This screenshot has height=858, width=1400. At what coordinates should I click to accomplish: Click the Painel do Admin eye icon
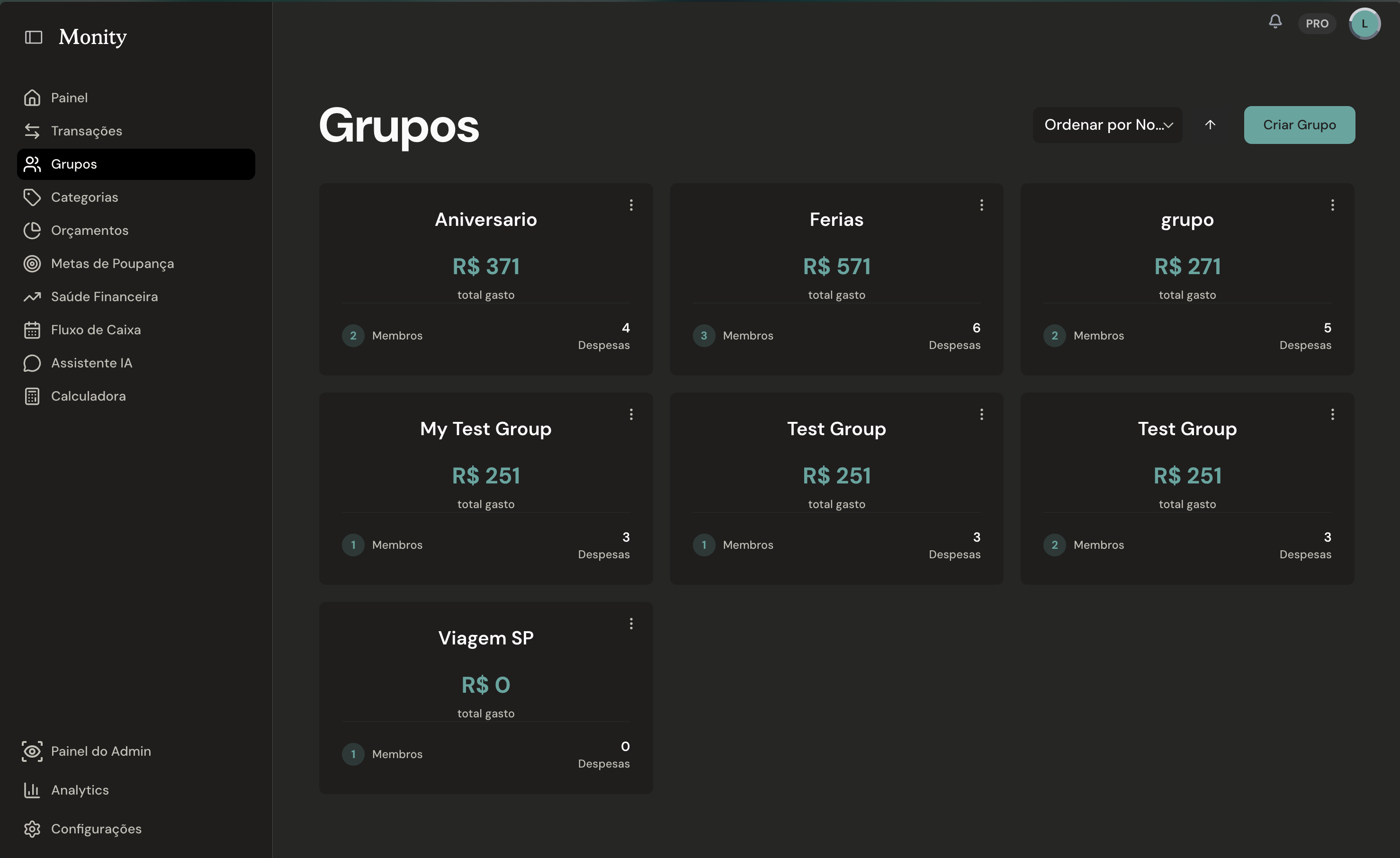(32, 751)
